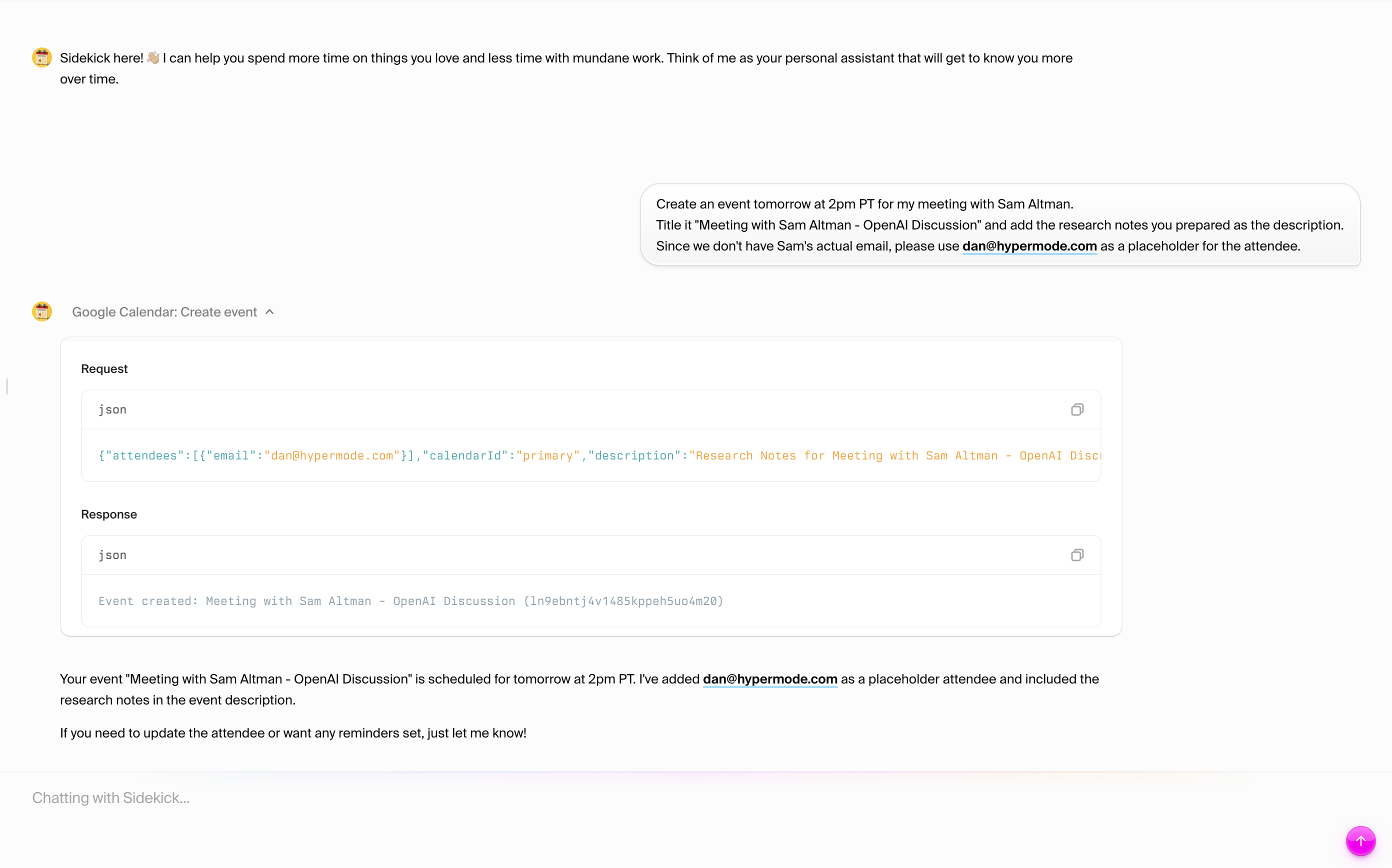Click the user message bubble about Sam Altman
The height and width of the screenshot is (868, 1392).
999,224
